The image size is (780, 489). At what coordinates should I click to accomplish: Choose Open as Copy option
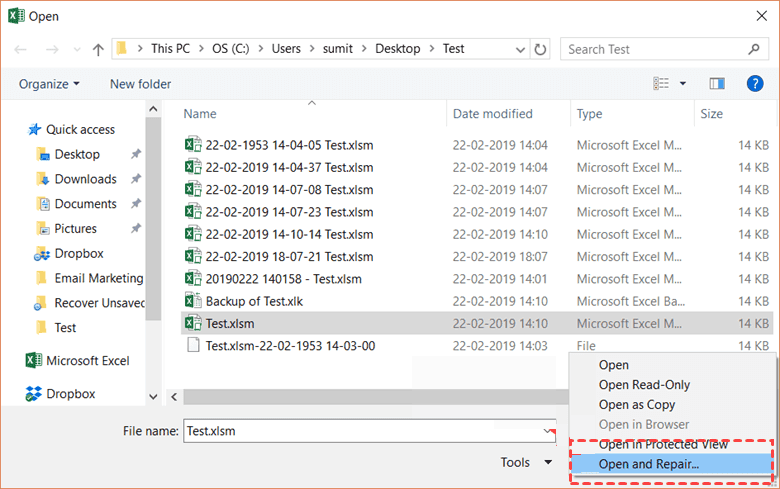point(637,405)
